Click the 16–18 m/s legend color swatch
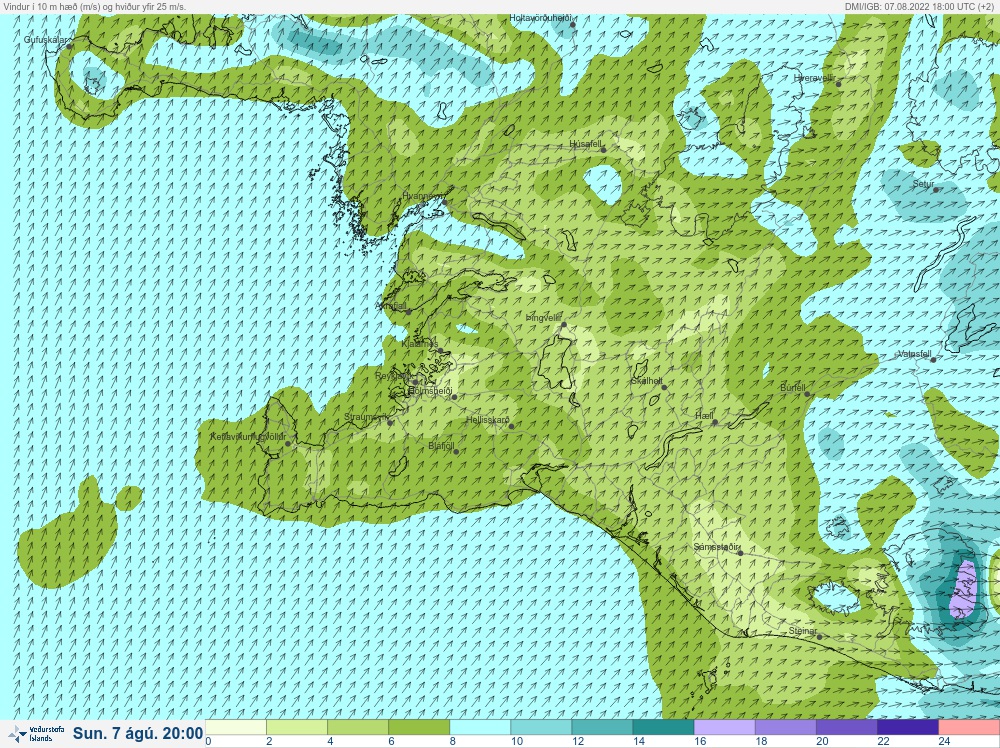1000x748 pixels. click(724, 727)
